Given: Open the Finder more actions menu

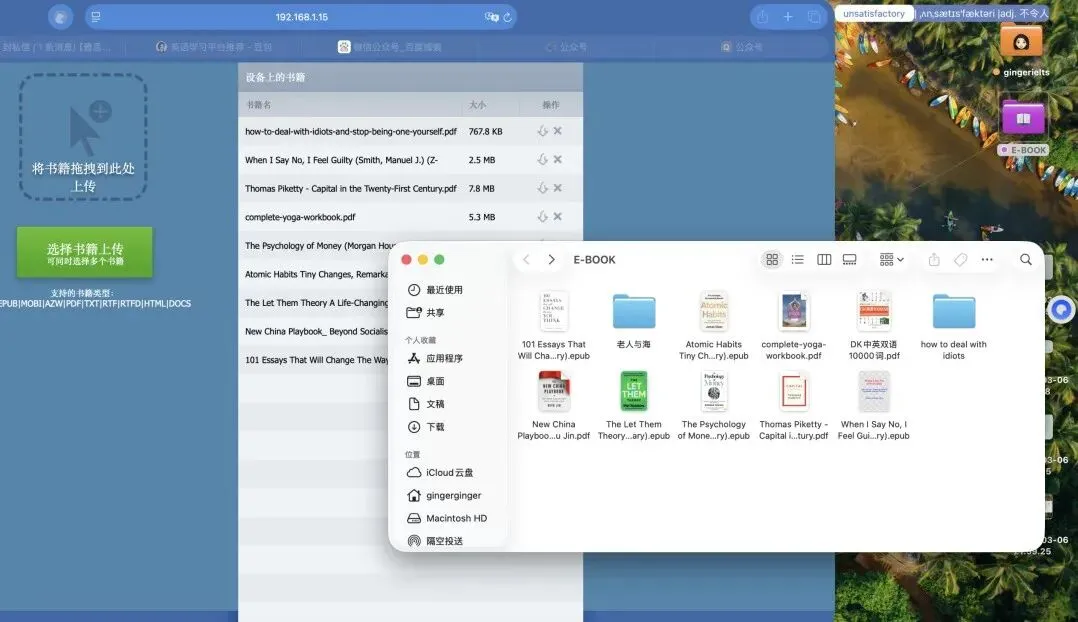Looking at the screenshot, I should pos(987,259).
